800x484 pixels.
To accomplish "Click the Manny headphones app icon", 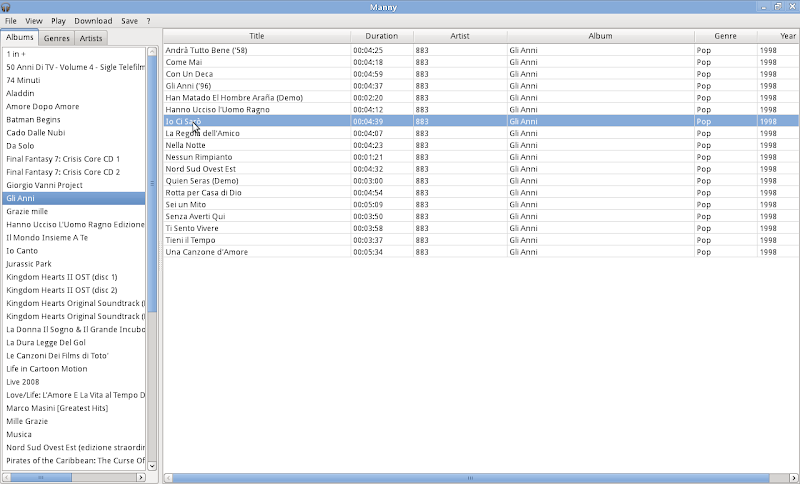I will pos(6,7).
